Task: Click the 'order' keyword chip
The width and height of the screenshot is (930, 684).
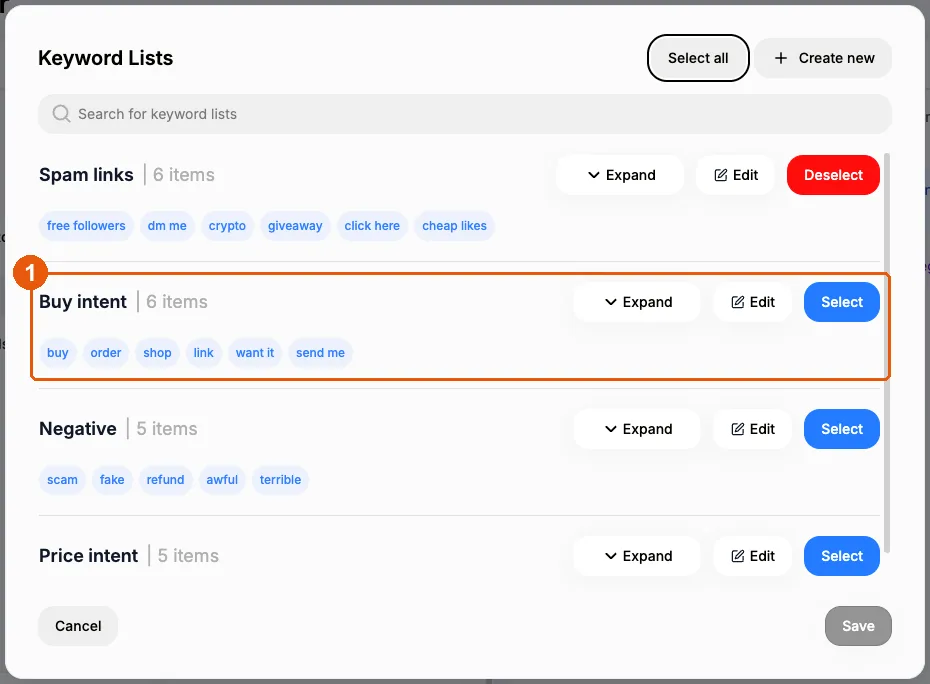Action: [106, 353]
